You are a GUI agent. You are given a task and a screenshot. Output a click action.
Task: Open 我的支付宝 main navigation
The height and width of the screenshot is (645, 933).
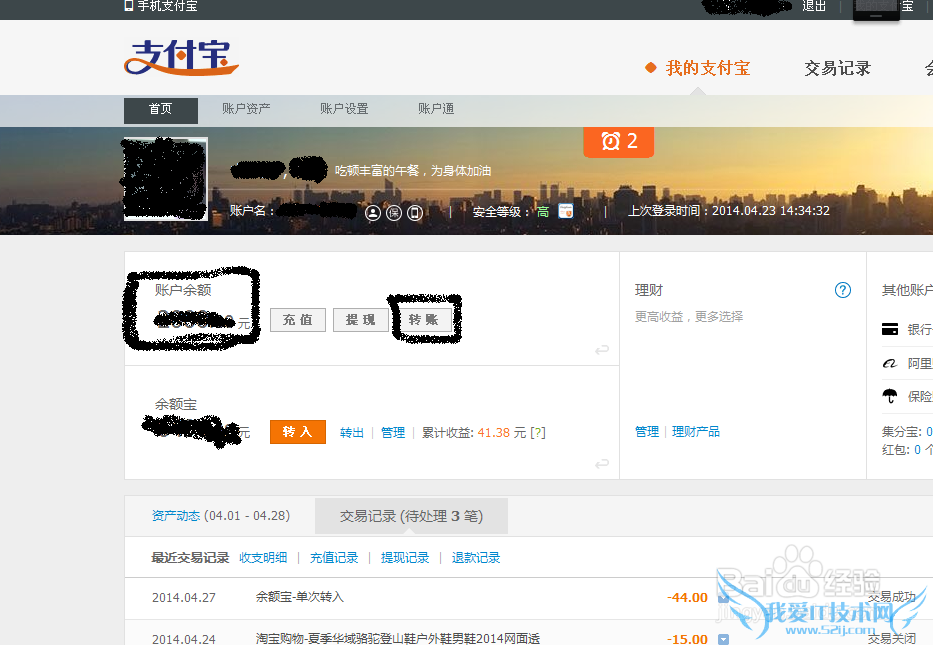[x=707, y=68]
